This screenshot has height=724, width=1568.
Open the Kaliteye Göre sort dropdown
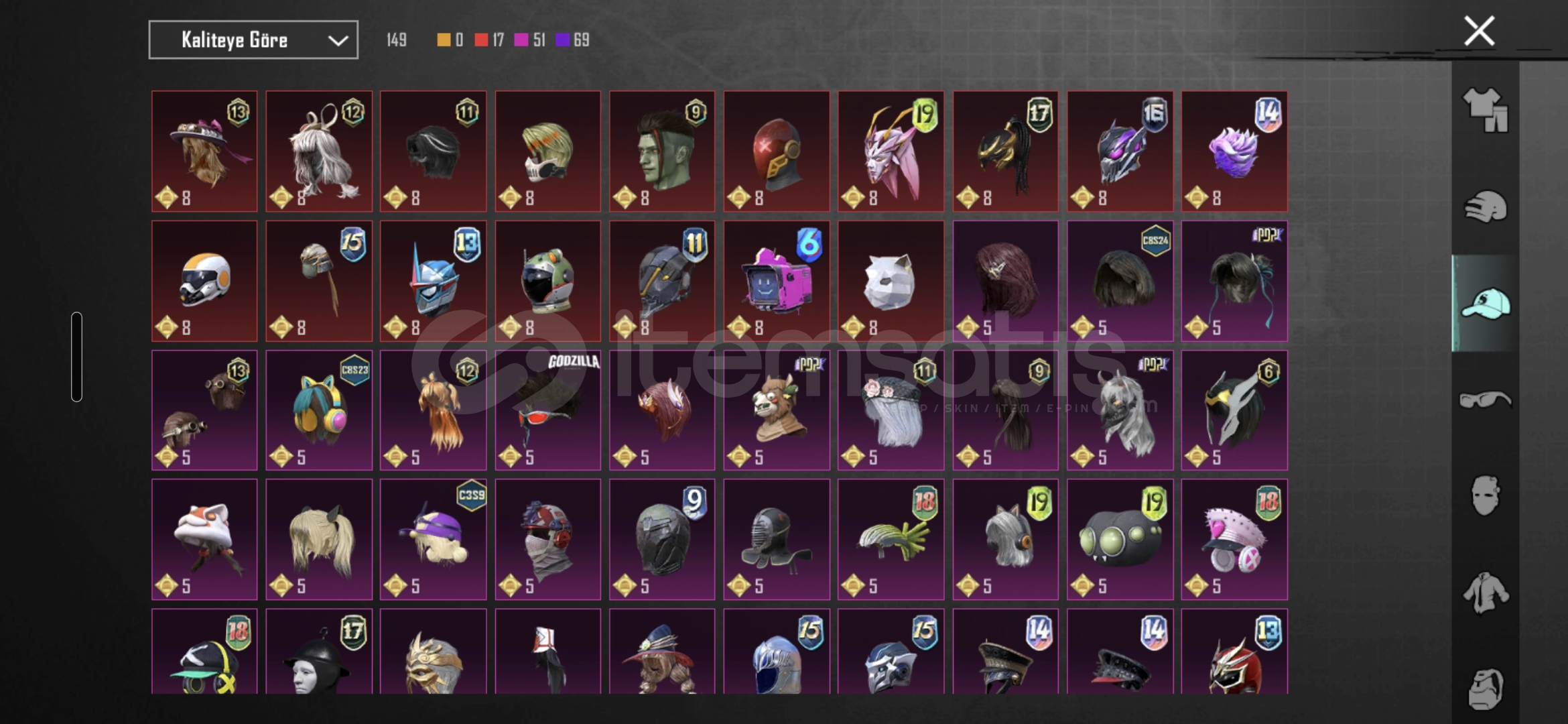(x=253, y=40)
